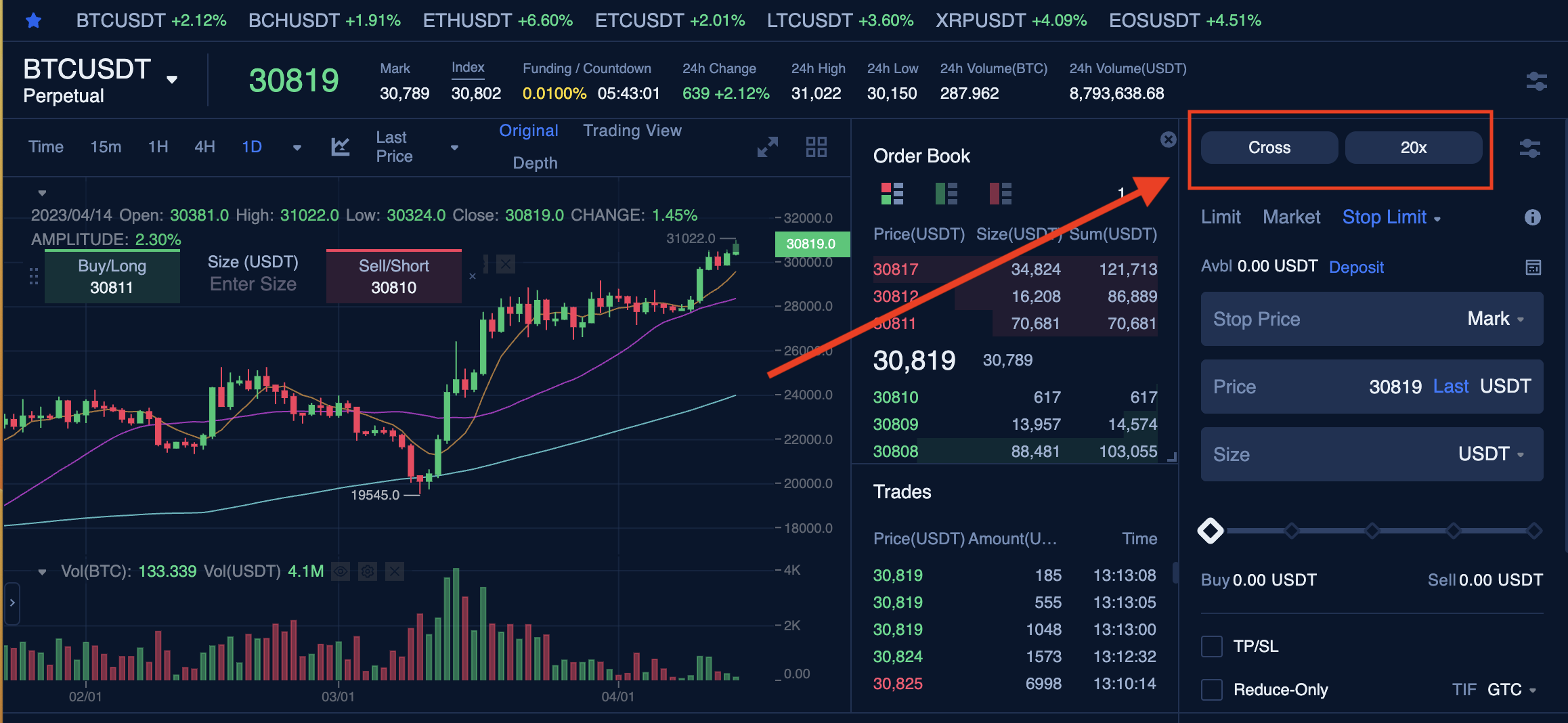Screen dimensions: 1568x723
Task: Show both sides order book view
Action: tap(892, 194)
